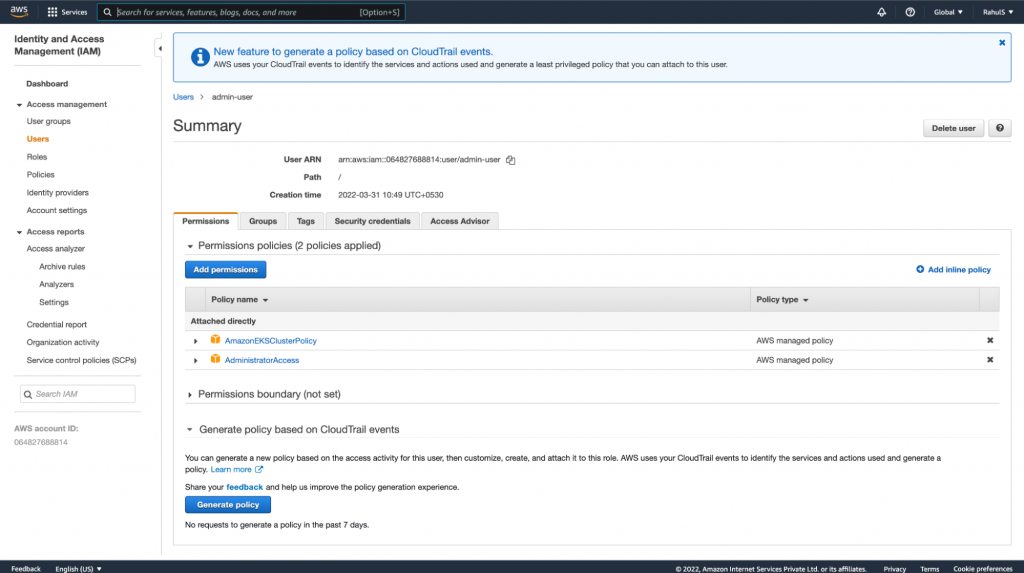This screenshot has height=573, width=1024.
Task: Click the Add permissions button
Action: pos(225,269)
